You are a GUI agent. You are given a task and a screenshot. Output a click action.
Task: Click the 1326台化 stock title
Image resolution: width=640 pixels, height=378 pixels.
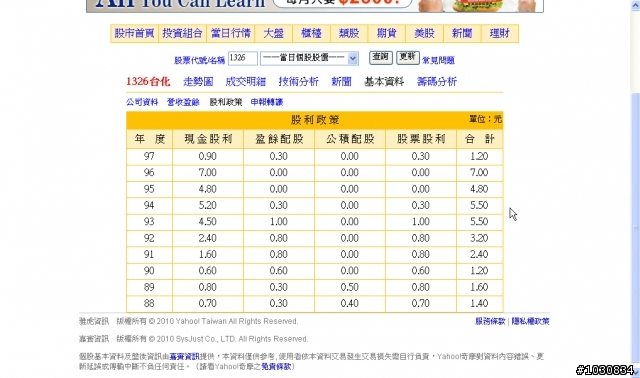pos(148,82)
